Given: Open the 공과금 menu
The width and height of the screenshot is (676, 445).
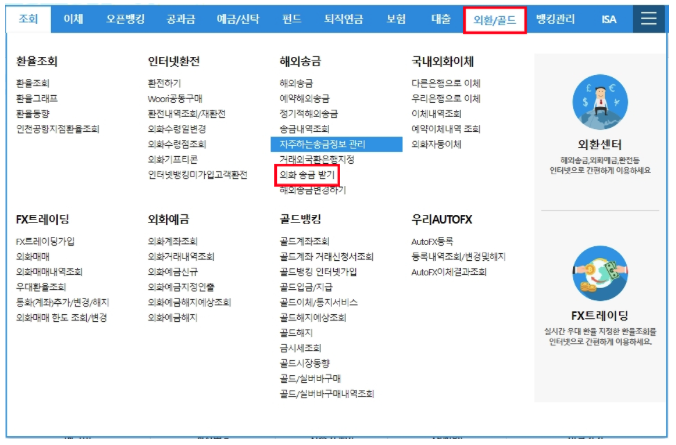Looking at the screenshot, I should click(181, 19).
